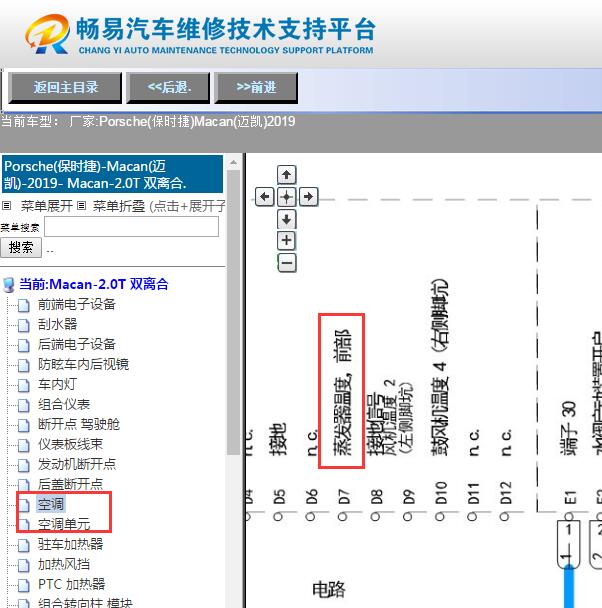Open the 空调单元 tree item
Image resolution: width=602 pixels, height=608 pixels.
coord(64,524)
